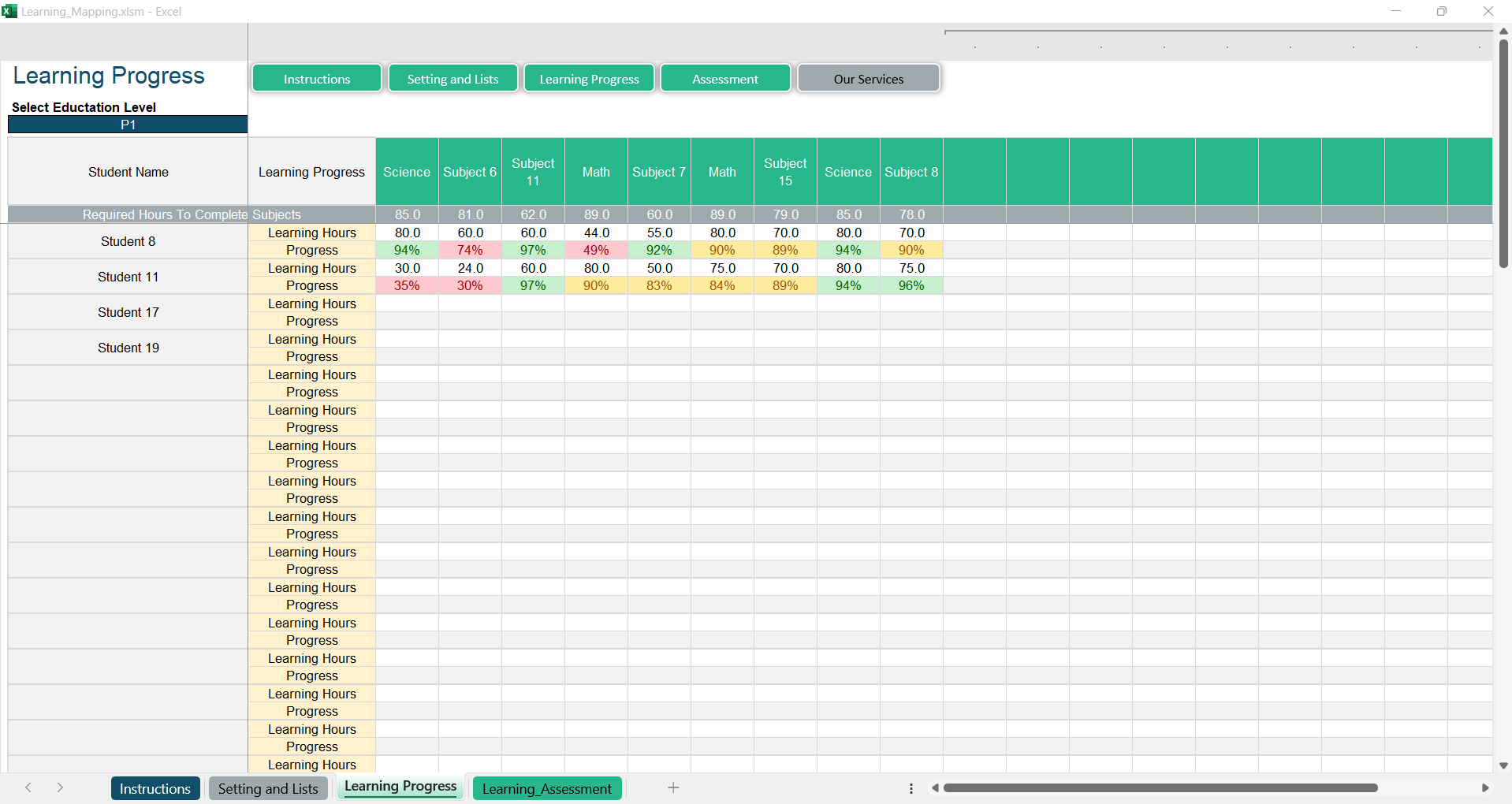The width and height of the screenshot is (1512, 804).
Task: Open the P1 education level dropdown
Action: click(128, 125)
